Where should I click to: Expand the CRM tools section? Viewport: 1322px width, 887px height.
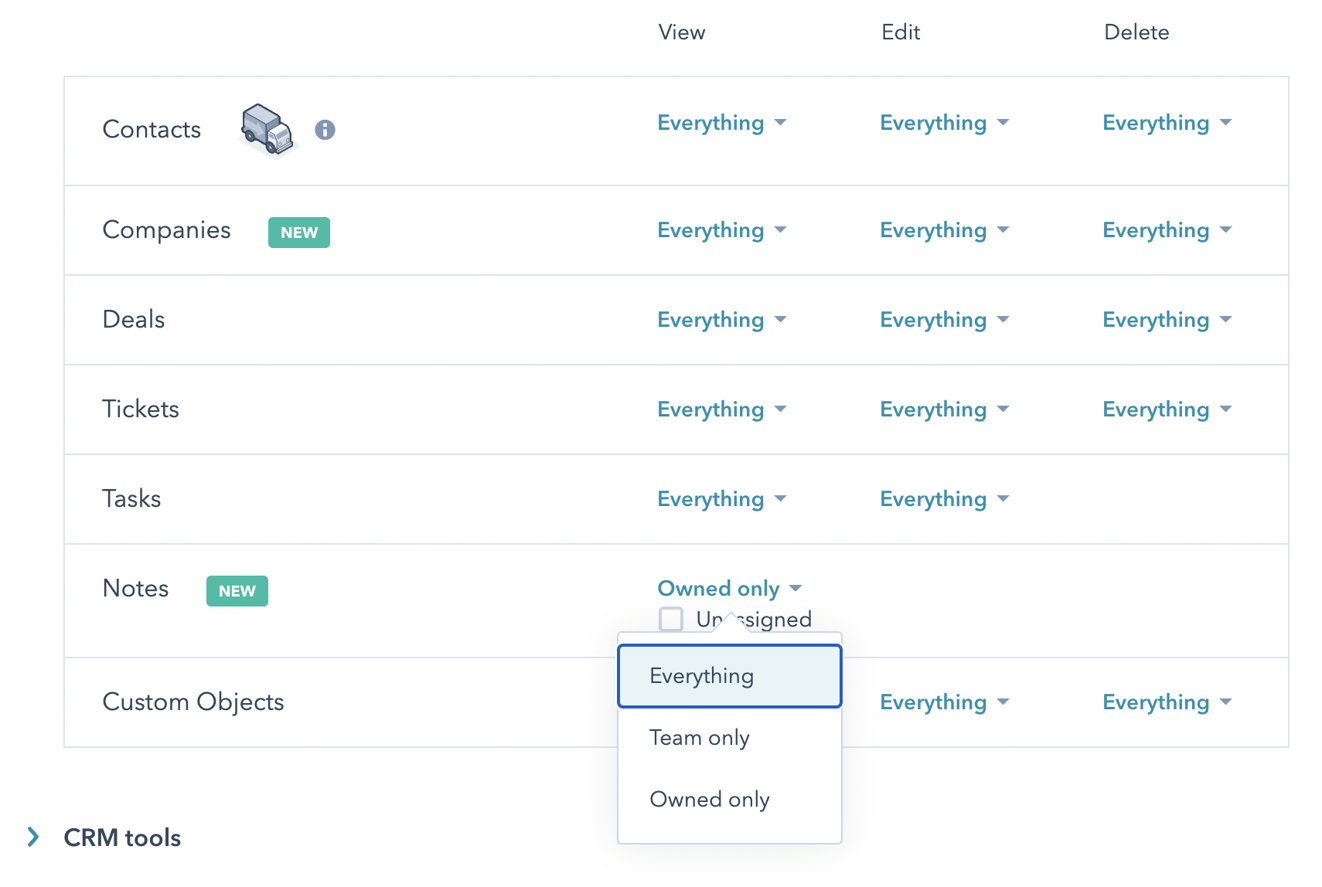coord(120,837)
